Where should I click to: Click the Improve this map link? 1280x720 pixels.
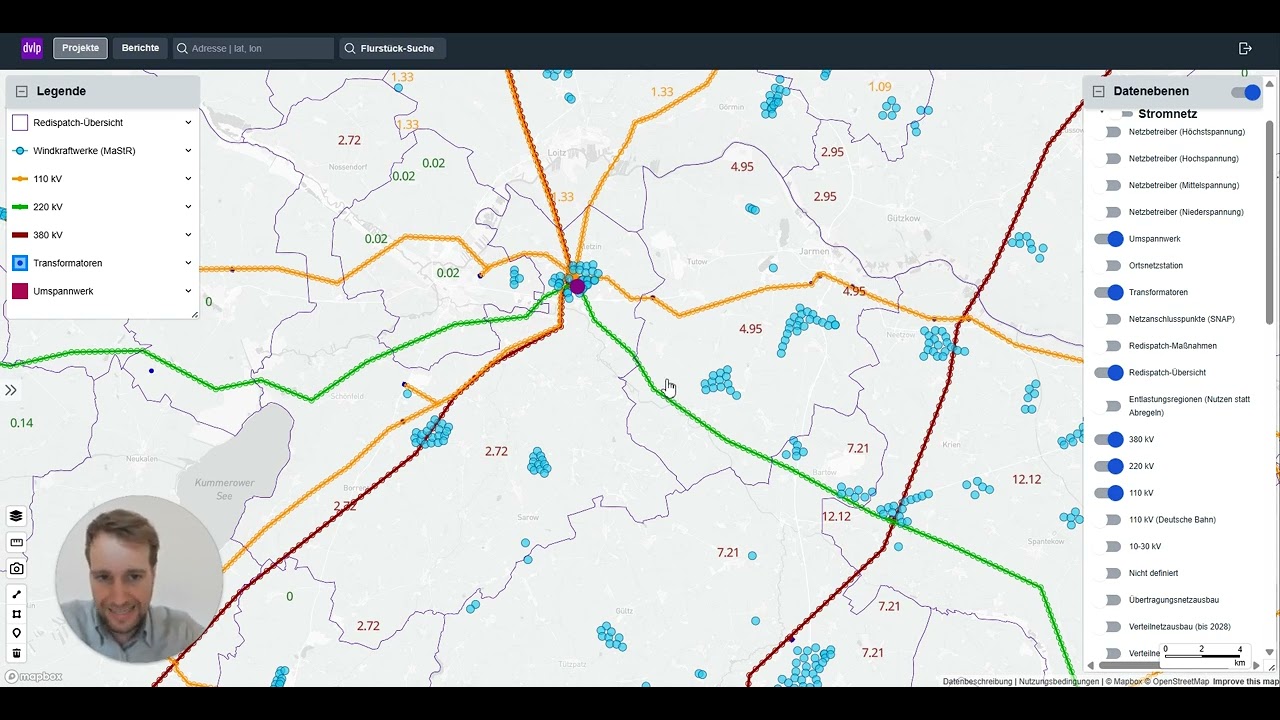tap(1245, 682)
